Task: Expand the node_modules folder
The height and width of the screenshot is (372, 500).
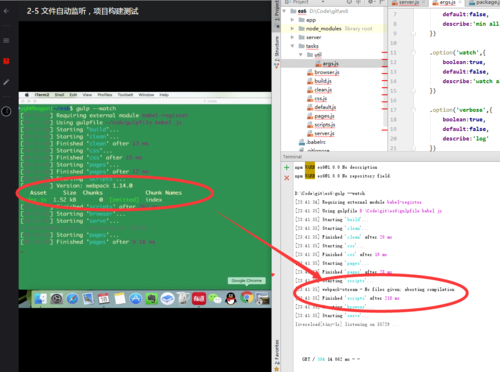Action: tap(292, 29)
